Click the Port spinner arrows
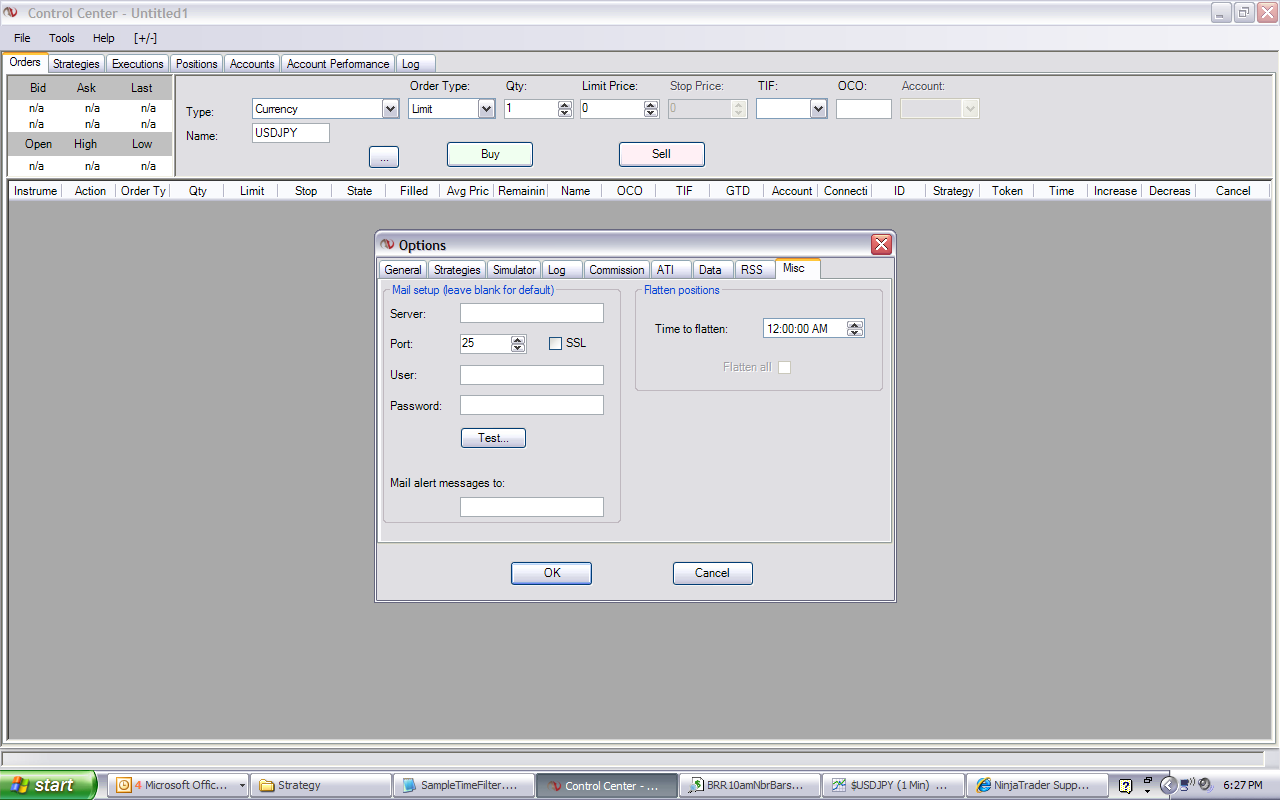 [x=518, y=344]
